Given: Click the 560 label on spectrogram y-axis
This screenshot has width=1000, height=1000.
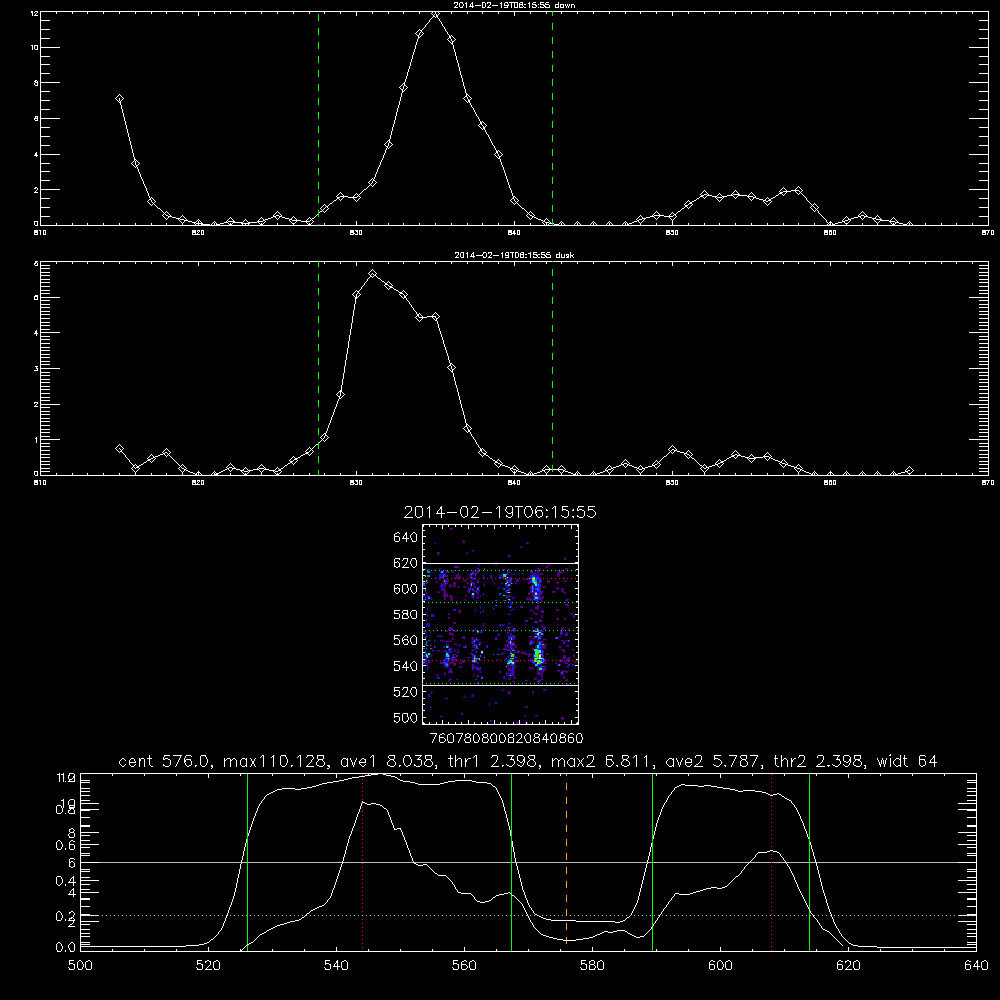Looking at the screenshot, I should pyautogui.click(x=406, y=640).
